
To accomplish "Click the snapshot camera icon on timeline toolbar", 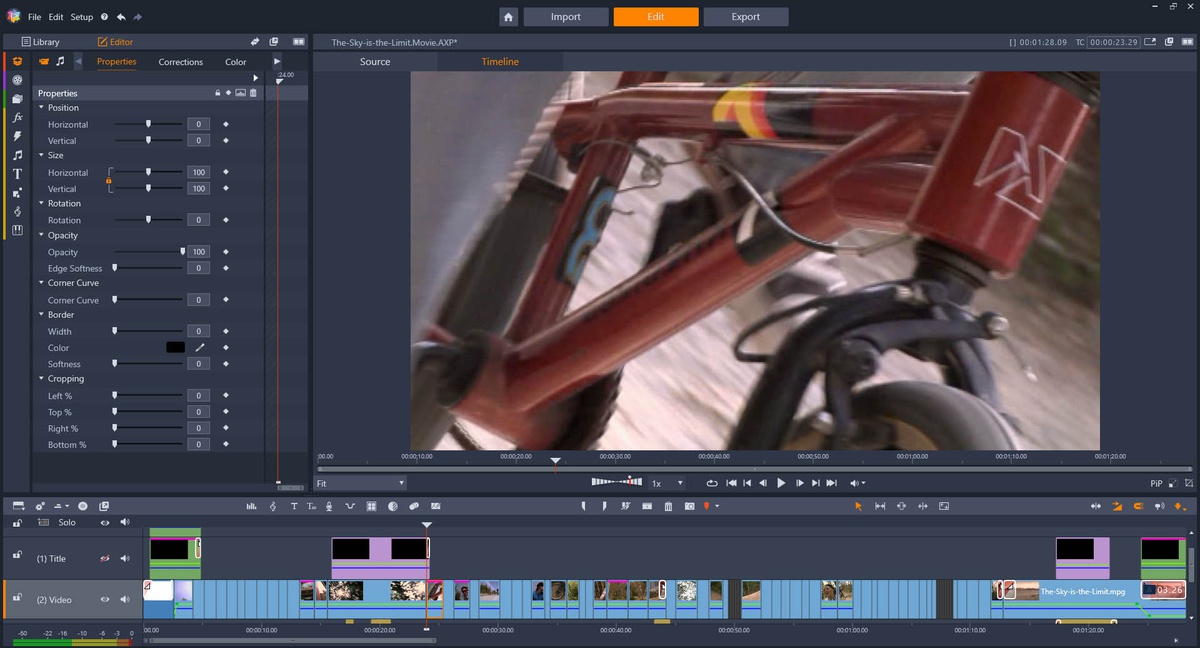I will coord(689,507).
